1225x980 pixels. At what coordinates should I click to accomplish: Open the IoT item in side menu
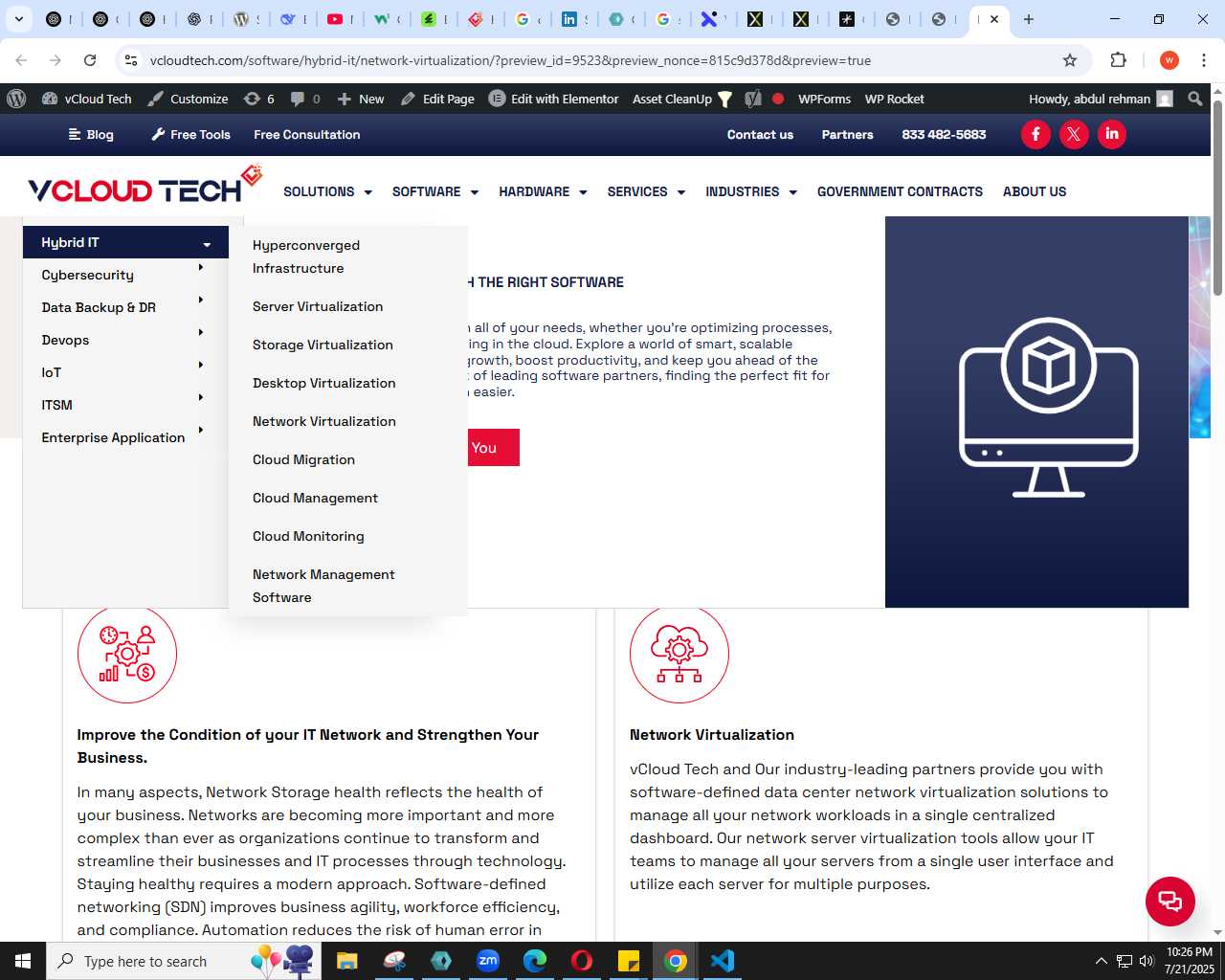click(x=51, y=372)
